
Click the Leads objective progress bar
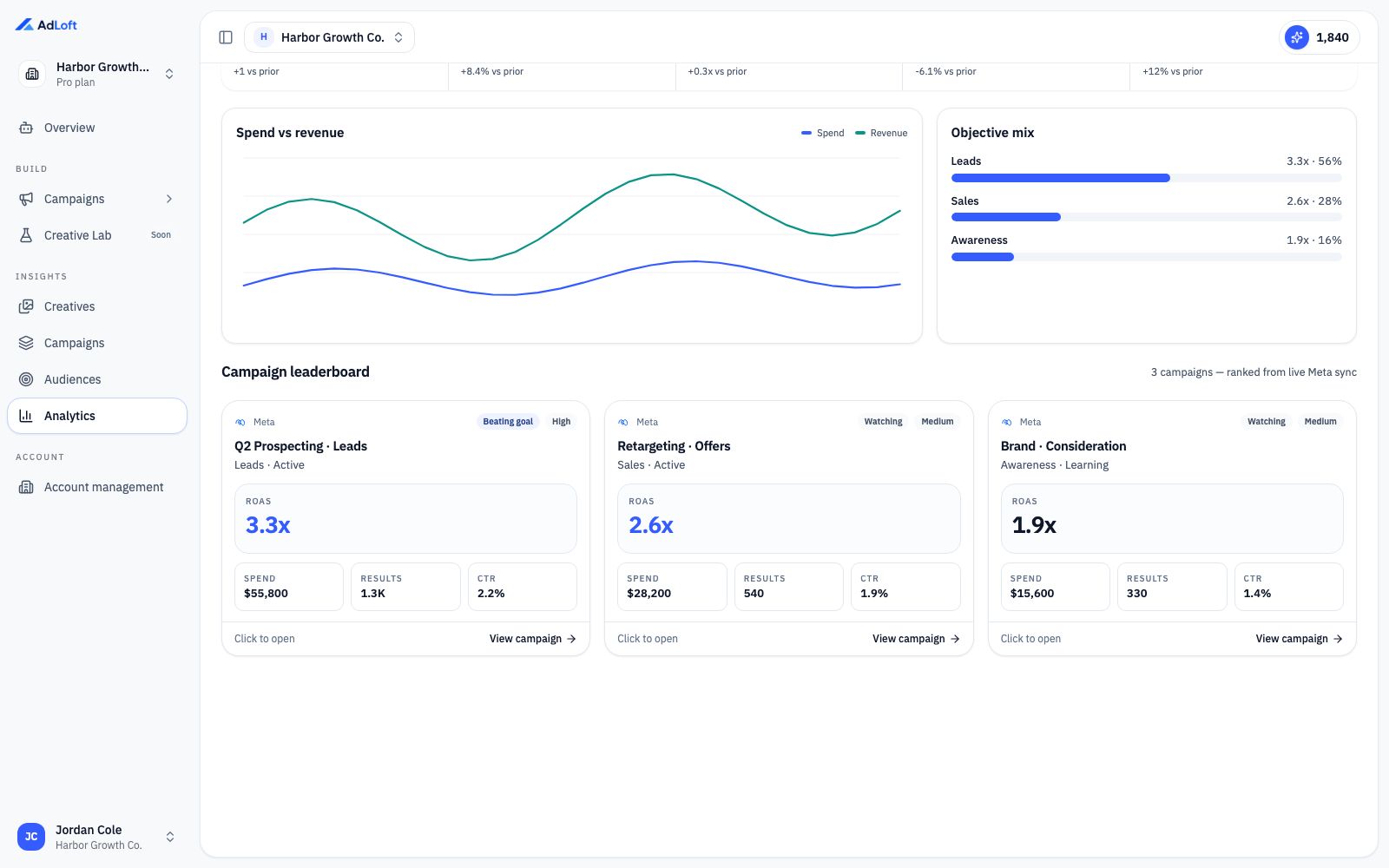click(1146, 178)
